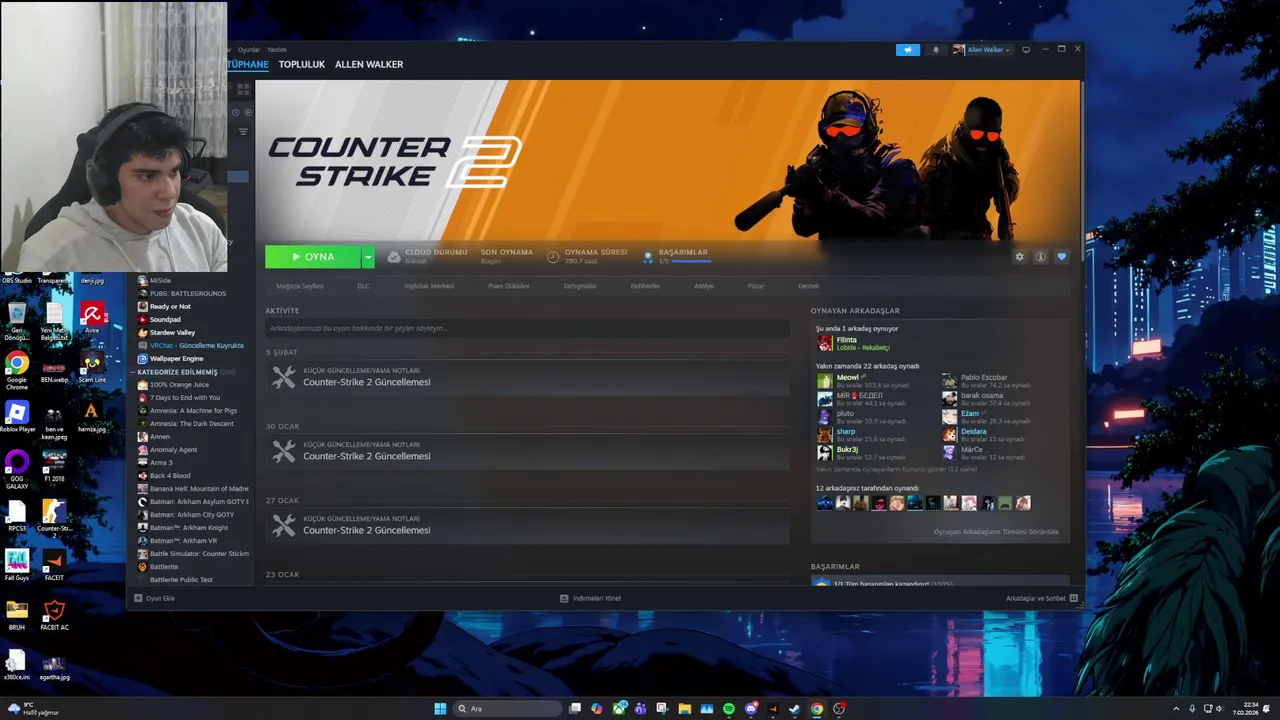
Task: Open Atölye tab
Action: click(704, 286)
